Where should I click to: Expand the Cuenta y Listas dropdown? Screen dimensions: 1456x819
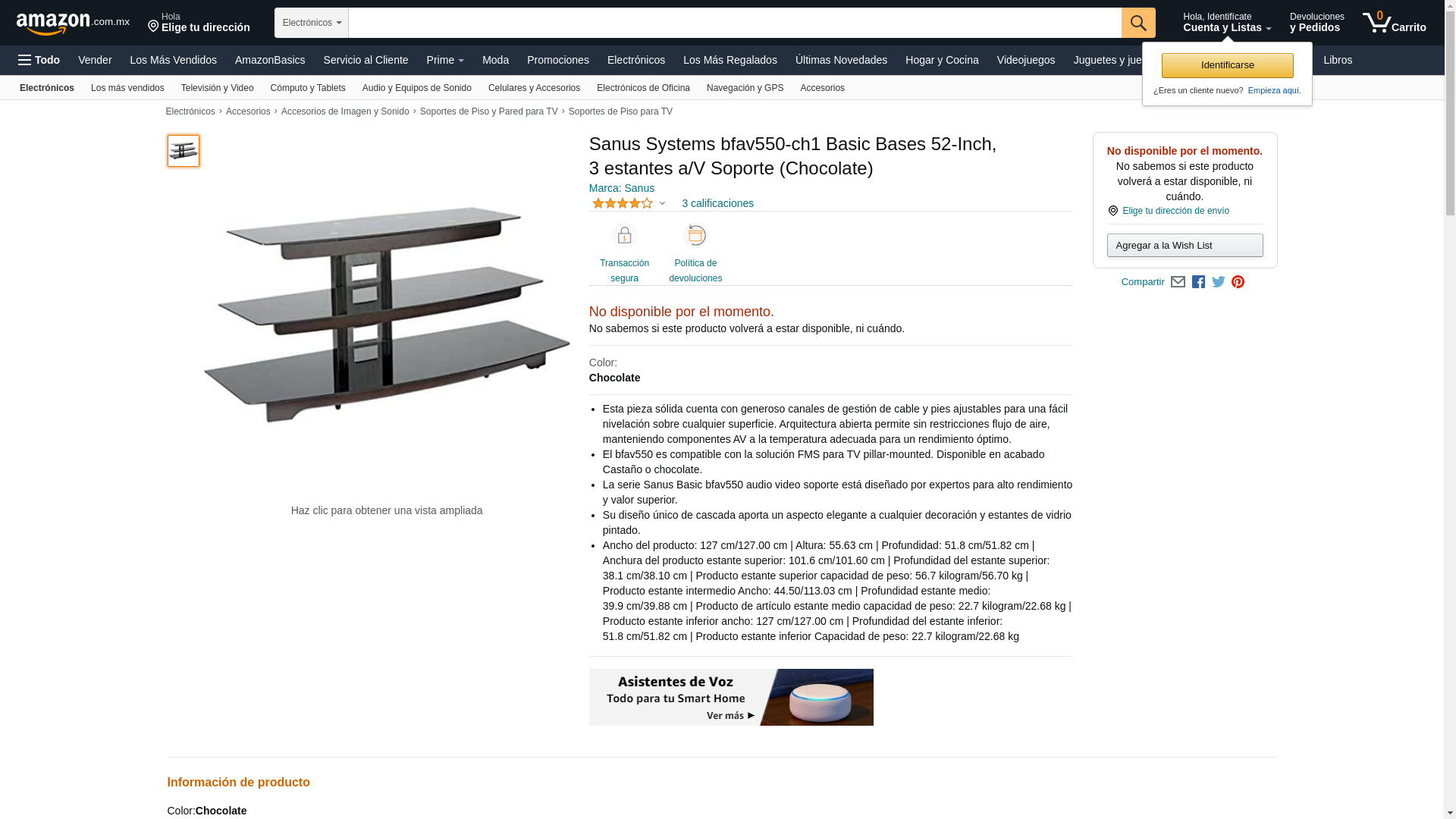[1227, 23]
